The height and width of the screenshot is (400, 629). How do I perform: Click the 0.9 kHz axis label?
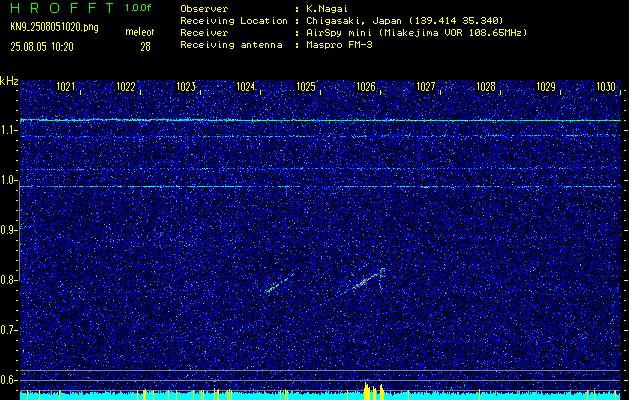pos(7,230)
